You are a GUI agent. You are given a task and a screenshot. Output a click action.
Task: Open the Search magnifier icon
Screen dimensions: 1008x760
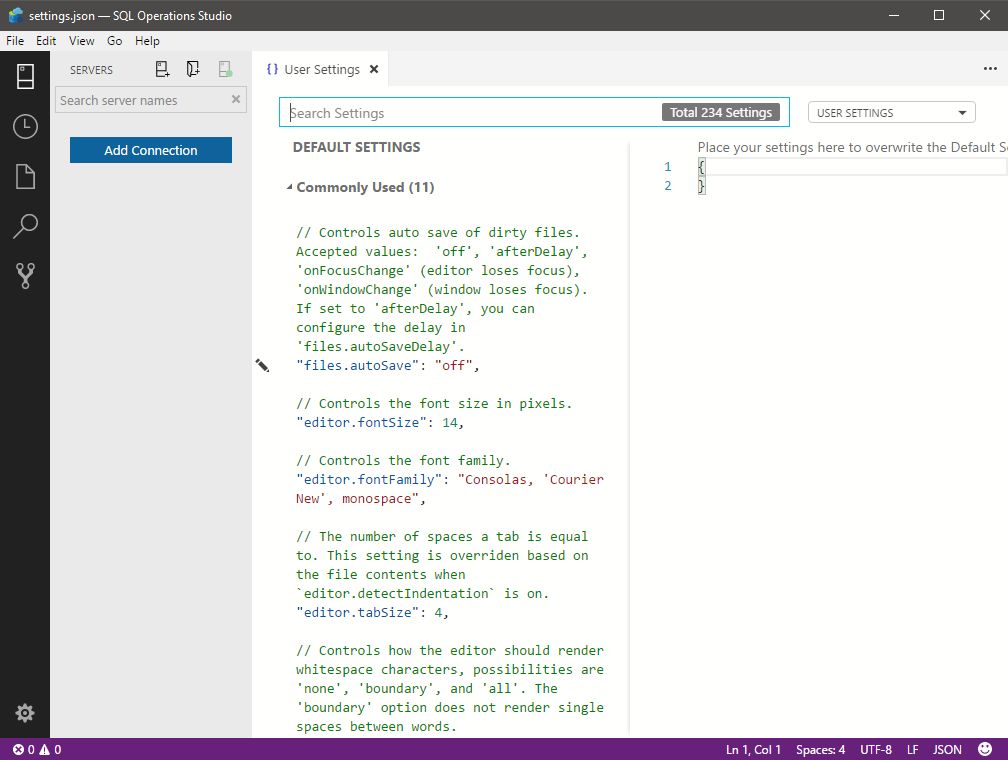[x=25, y=226]
